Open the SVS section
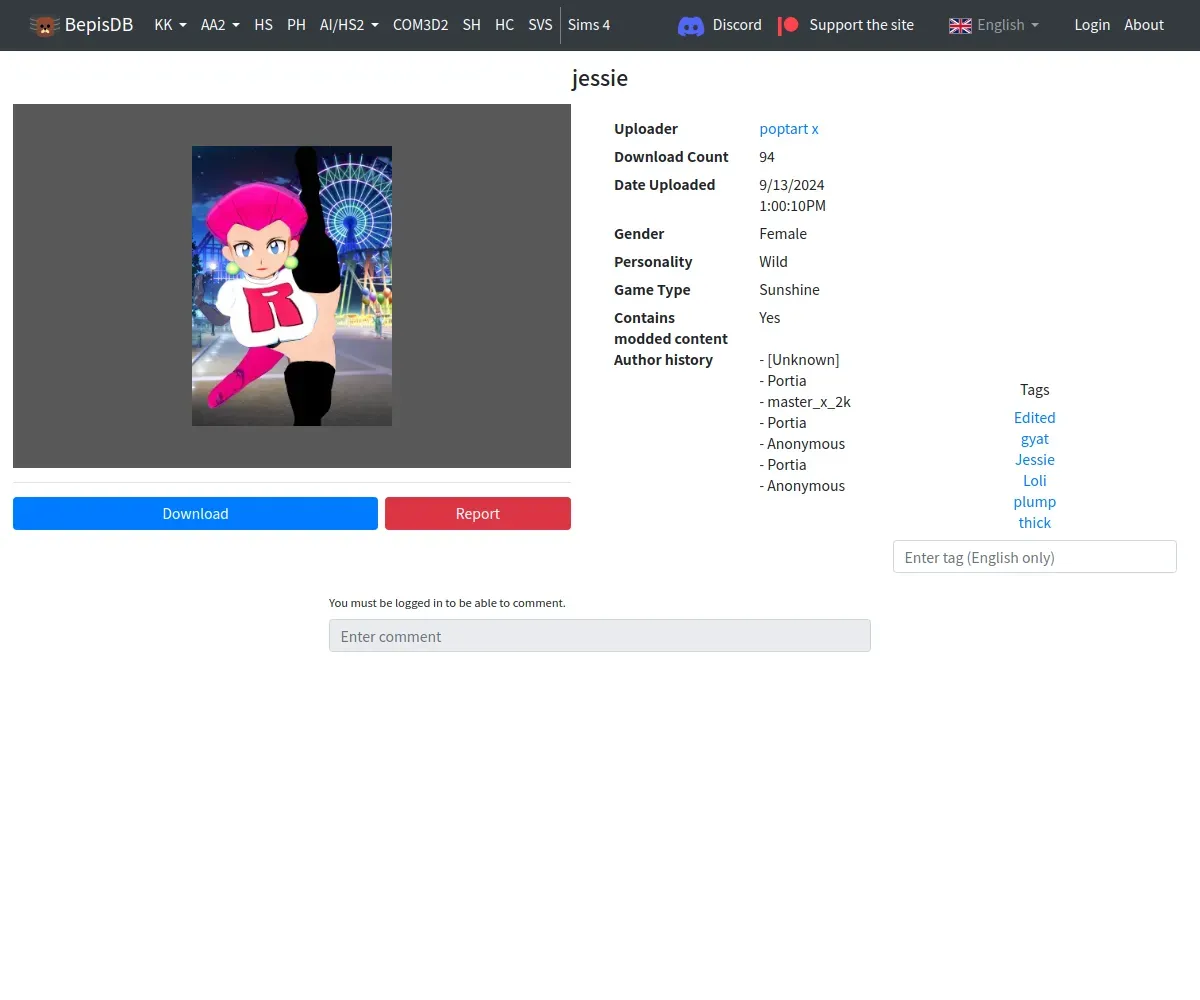 pyautogui.click(x=540, y=25)
